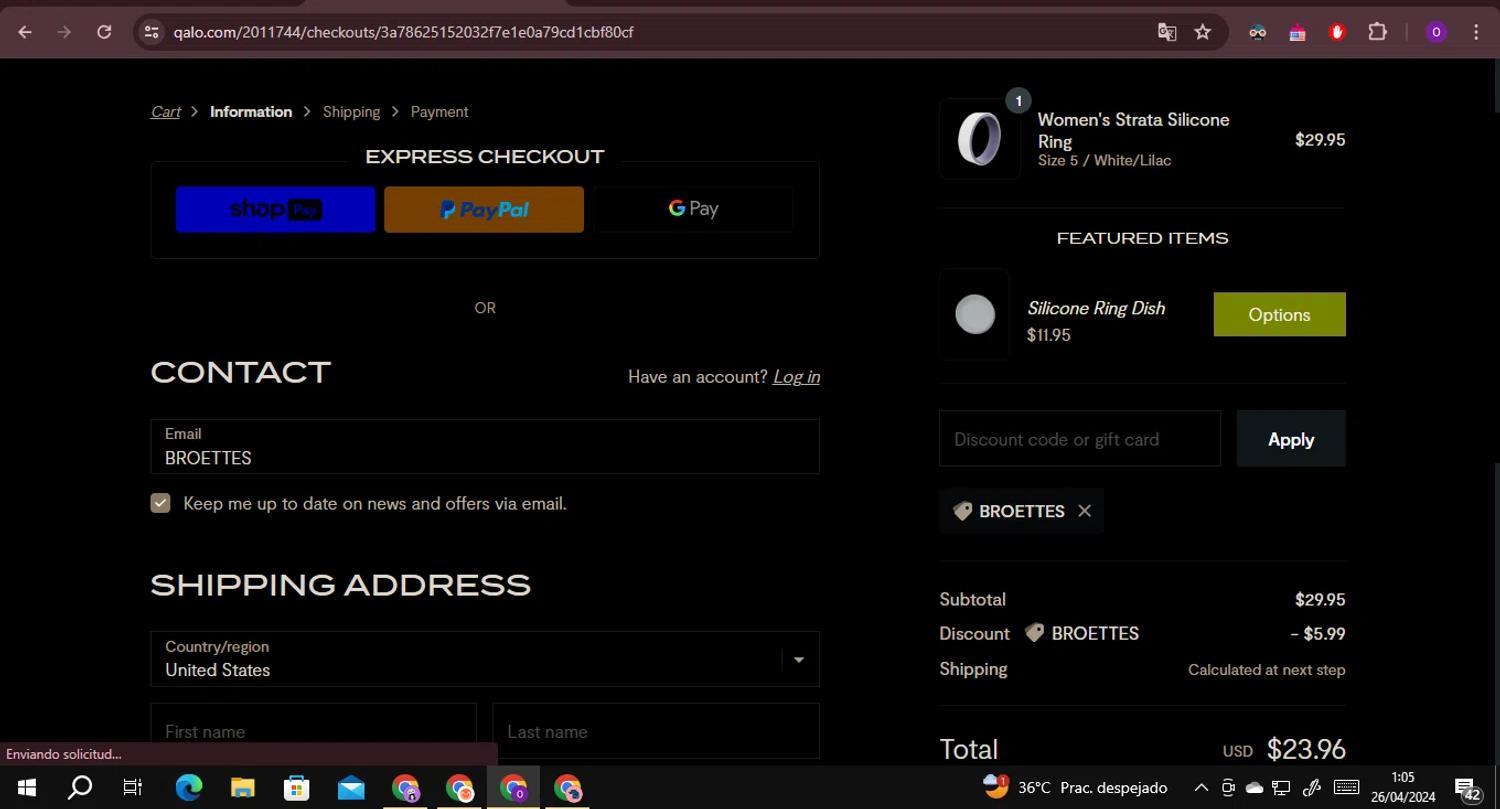Open the on-screen keyboard tray icon
This screenshot has height=809, width=1500.
1346,787
